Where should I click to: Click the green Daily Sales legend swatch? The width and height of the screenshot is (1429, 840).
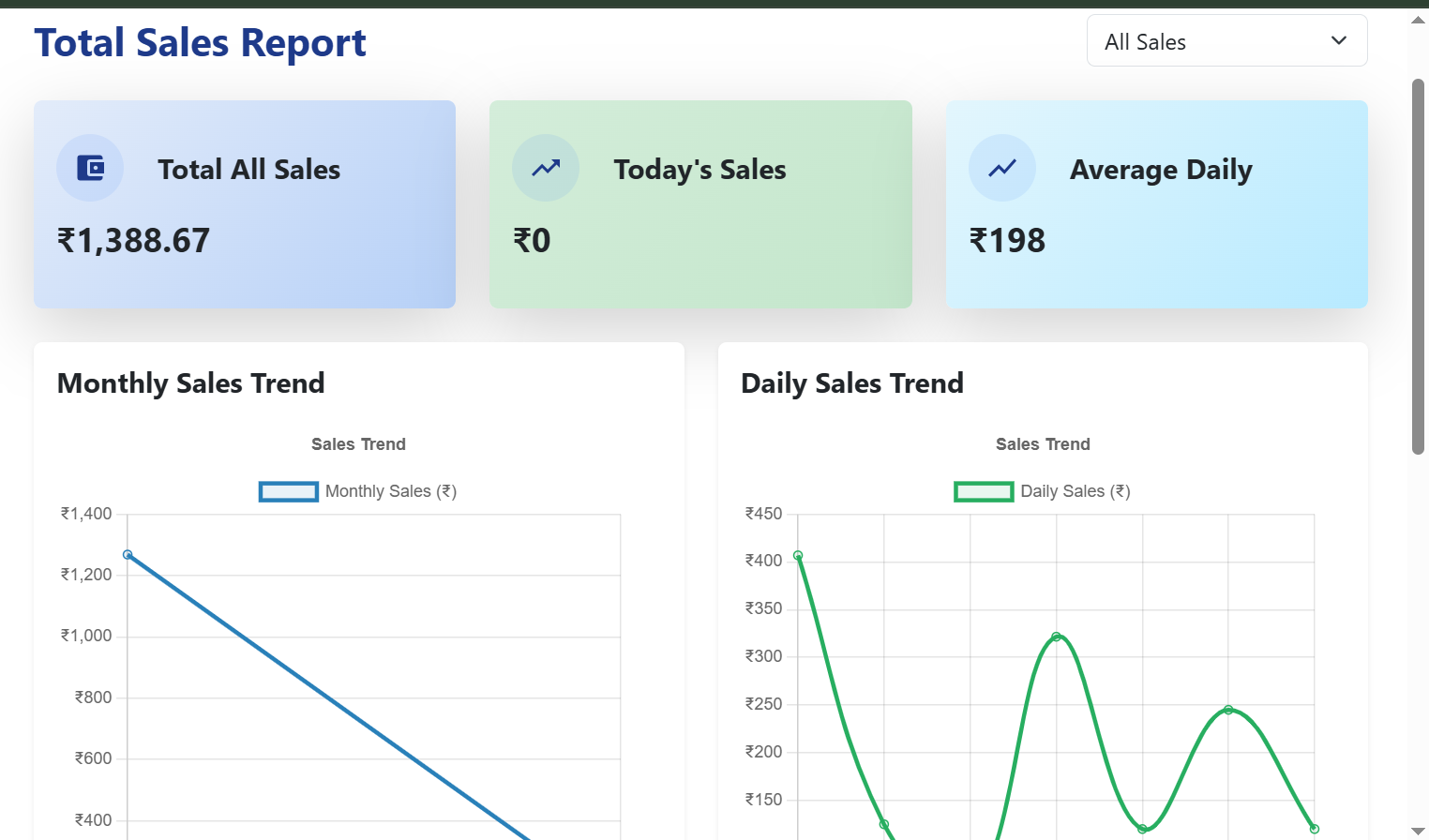(x=984, y=491)
